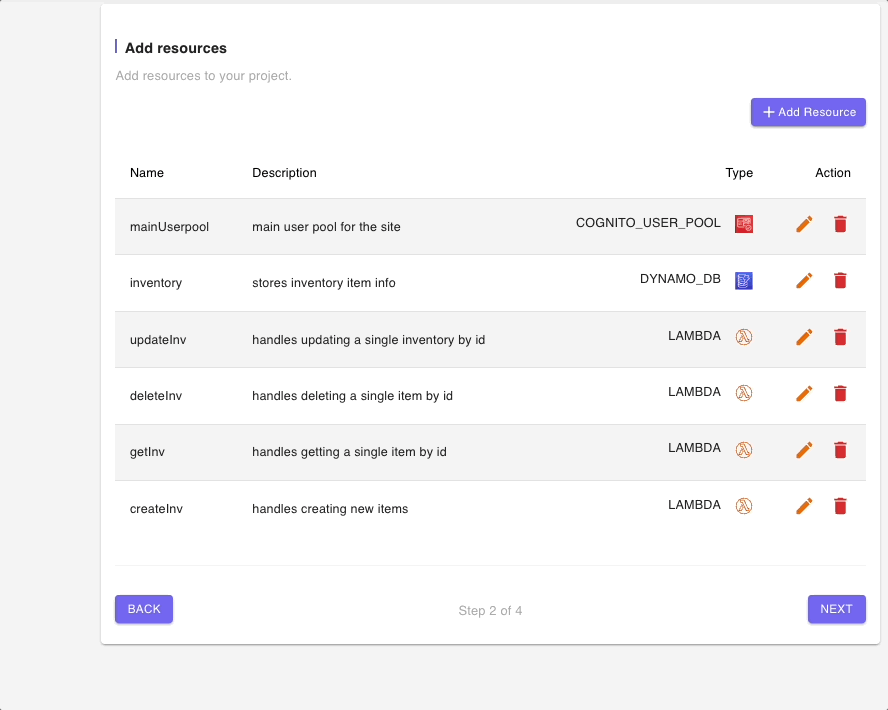Delete the mainUserpool resource
Screen dimensions: 888x710
[x=840, y=224]
